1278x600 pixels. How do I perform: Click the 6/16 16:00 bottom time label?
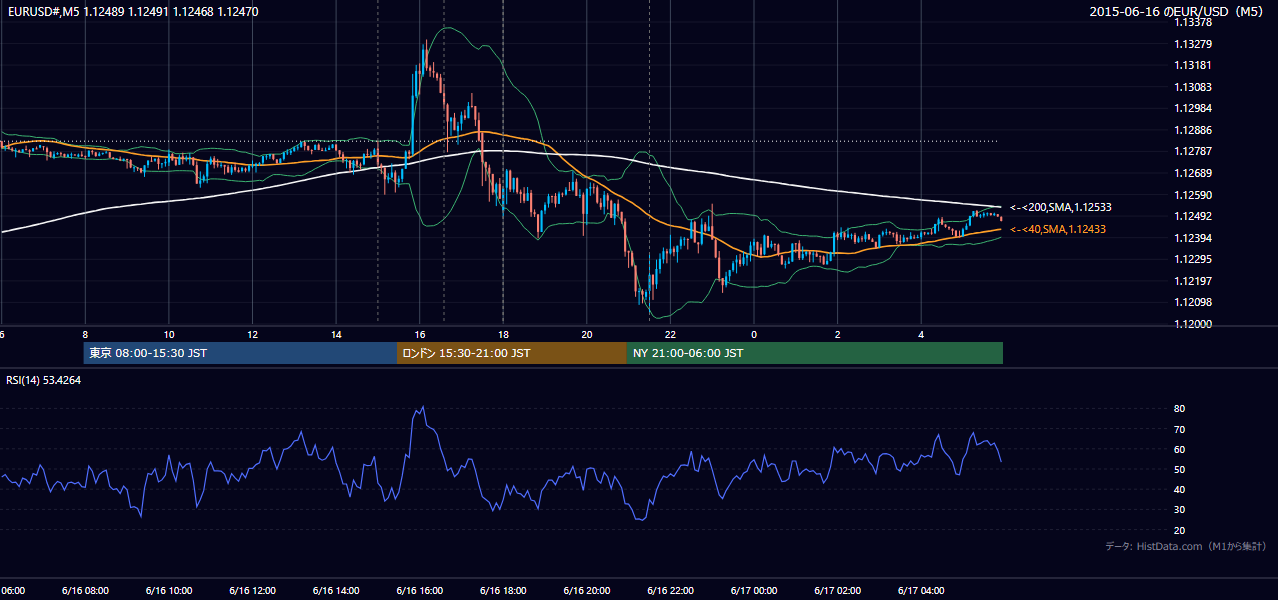tap(420, 590)
